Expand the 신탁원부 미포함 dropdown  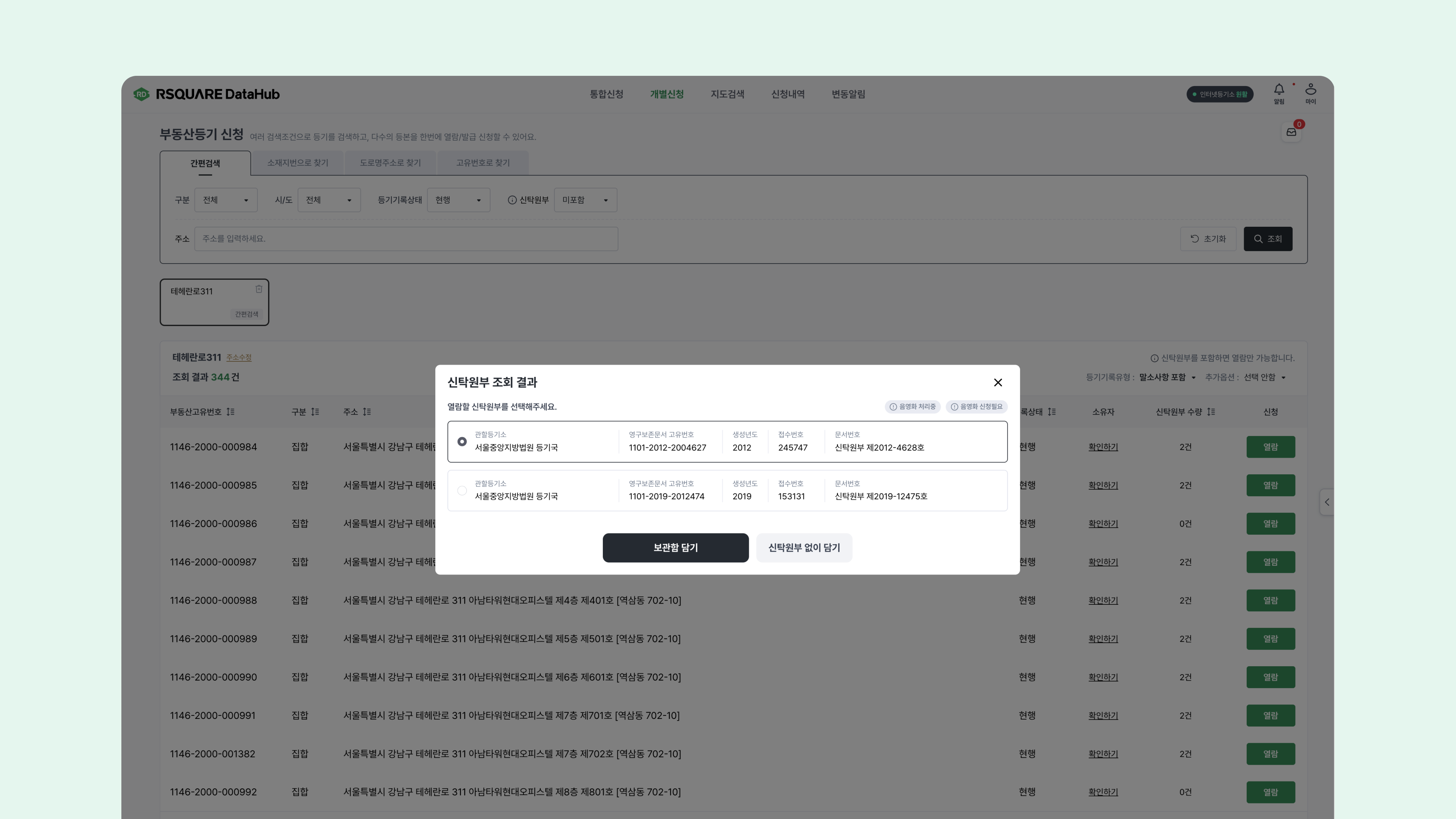click(x=585, y=200)
